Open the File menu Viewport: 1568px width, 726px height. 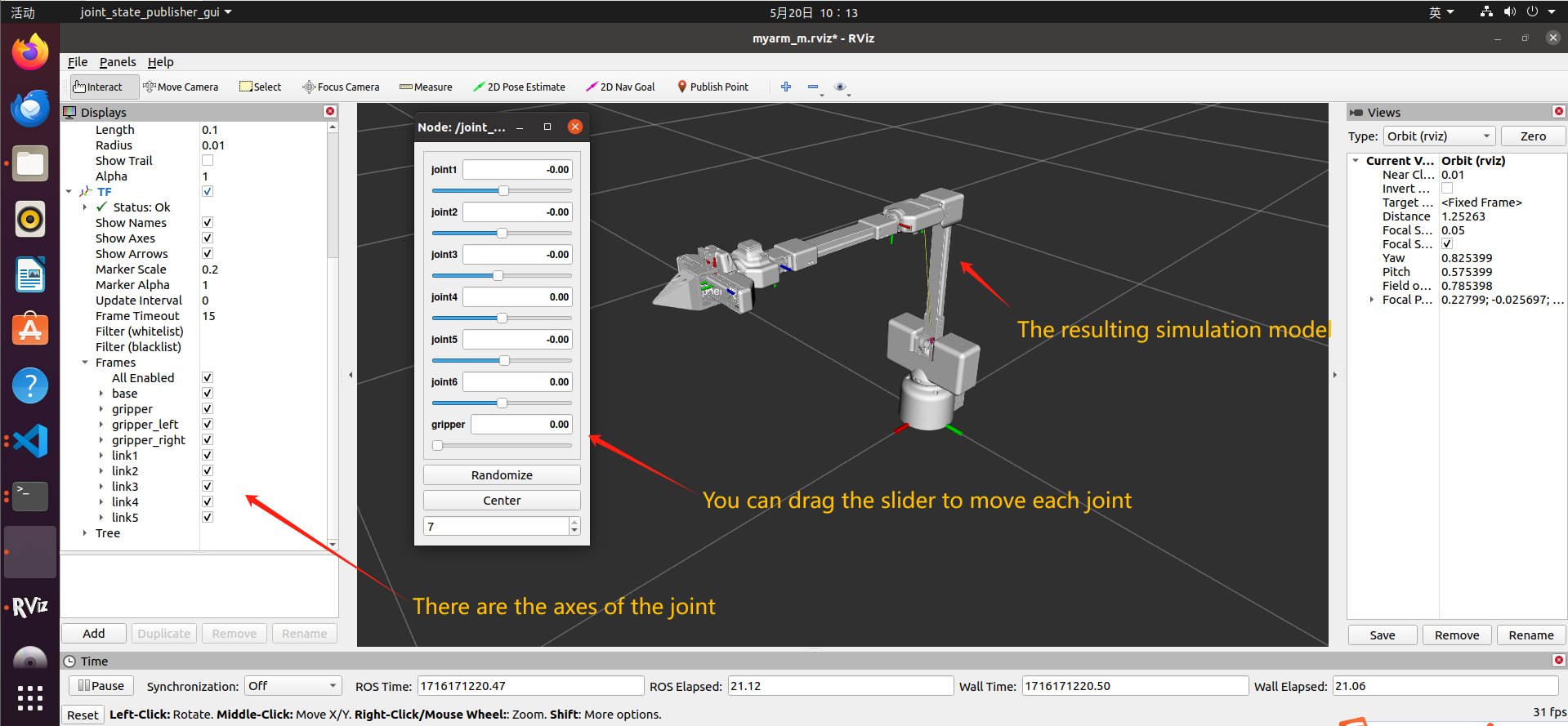[78, 62]
